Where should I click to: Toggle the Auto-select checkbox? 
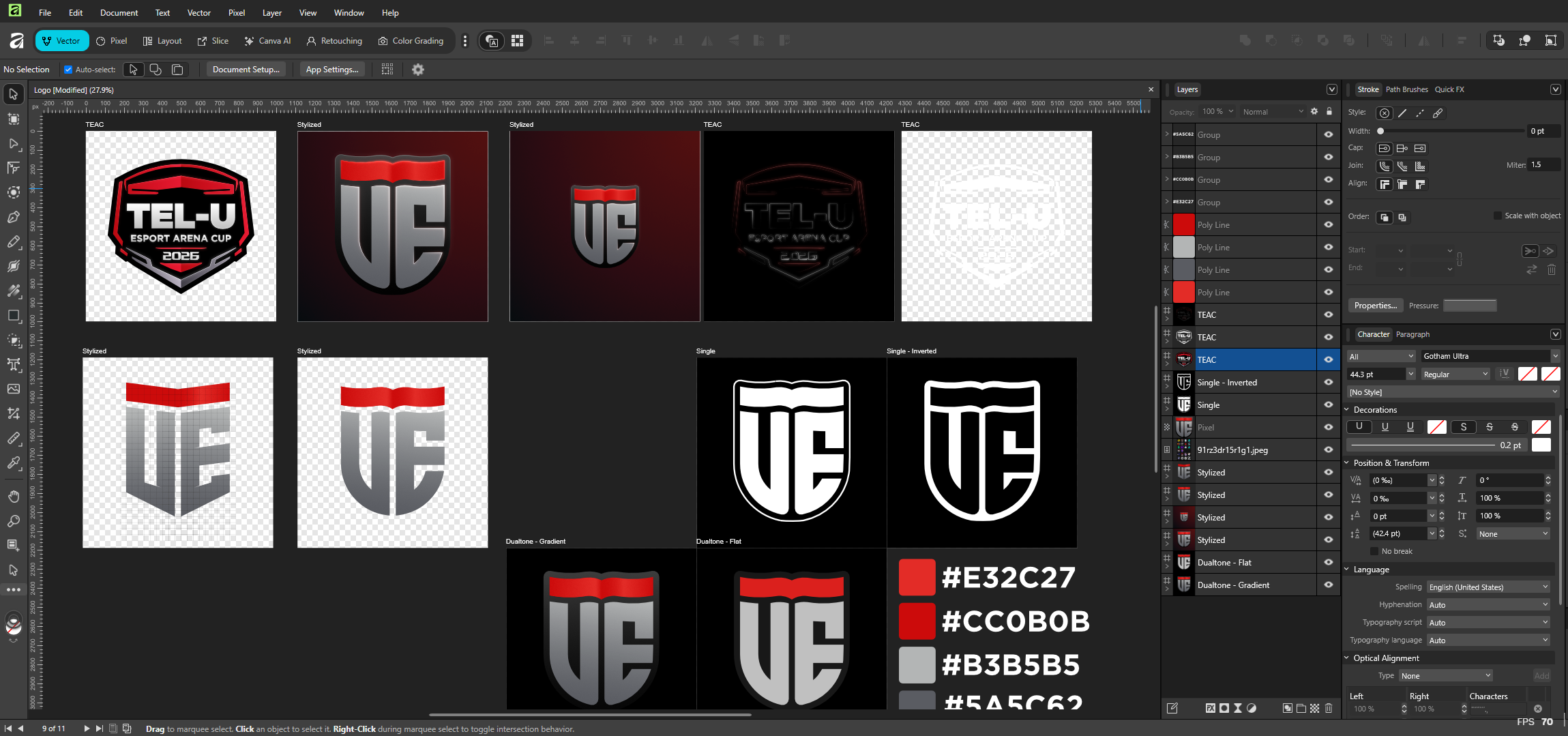[68, 70]
